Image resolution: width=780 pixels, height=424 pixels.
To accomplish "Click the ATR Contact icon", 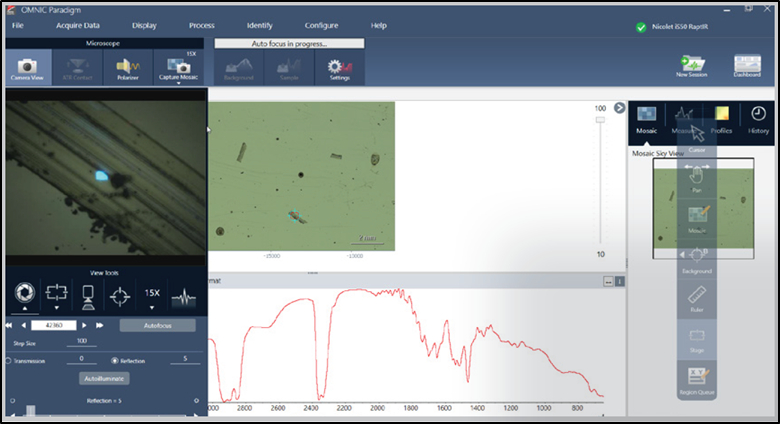I will pos(77,68).
